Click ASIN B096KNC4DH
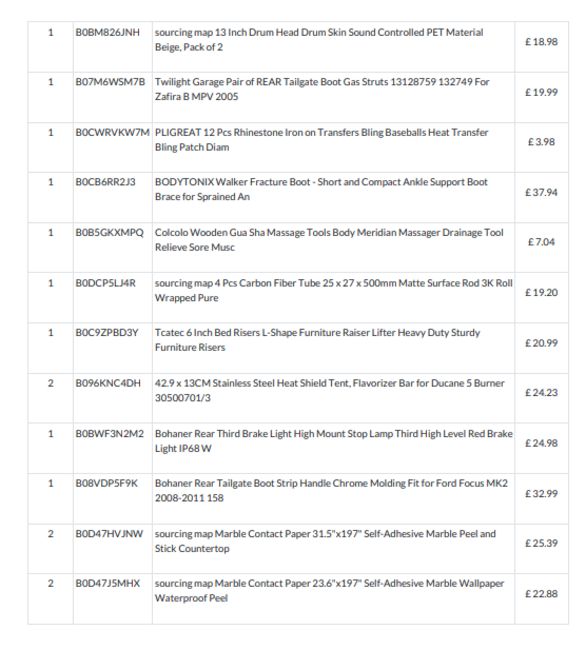The width and height of the screenshot is (586, 650). pos(108,383)
